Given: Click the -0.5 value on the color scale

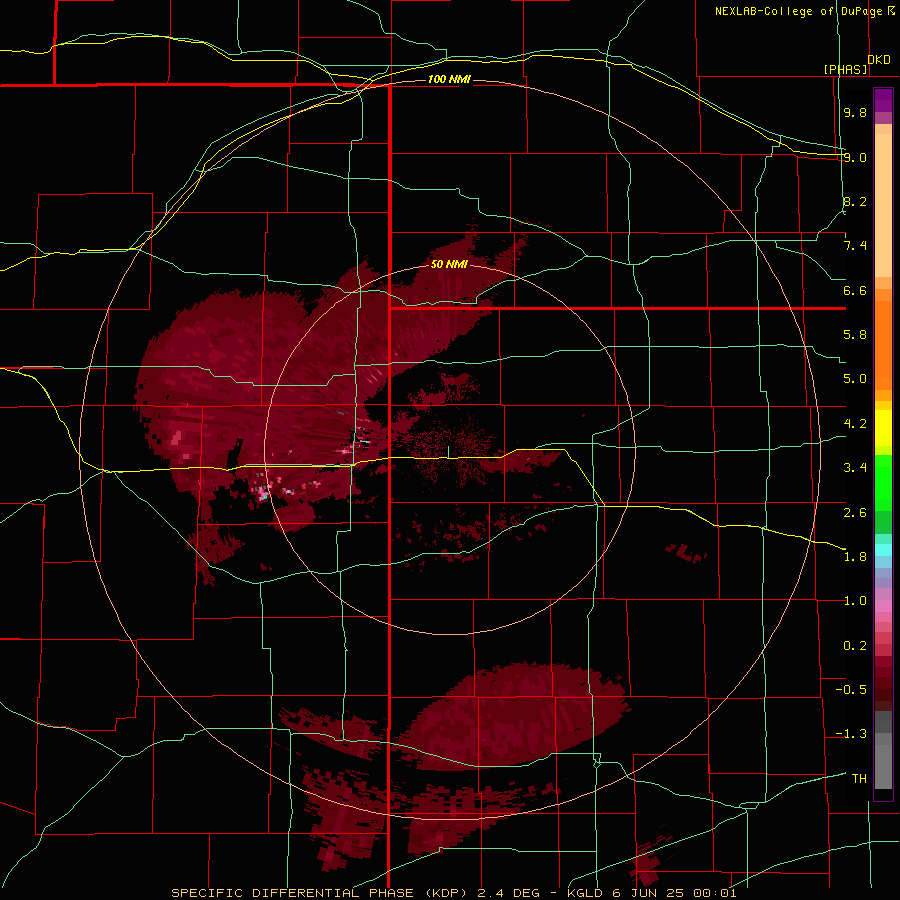Looking at the screenshot, I should coord(851,690).
